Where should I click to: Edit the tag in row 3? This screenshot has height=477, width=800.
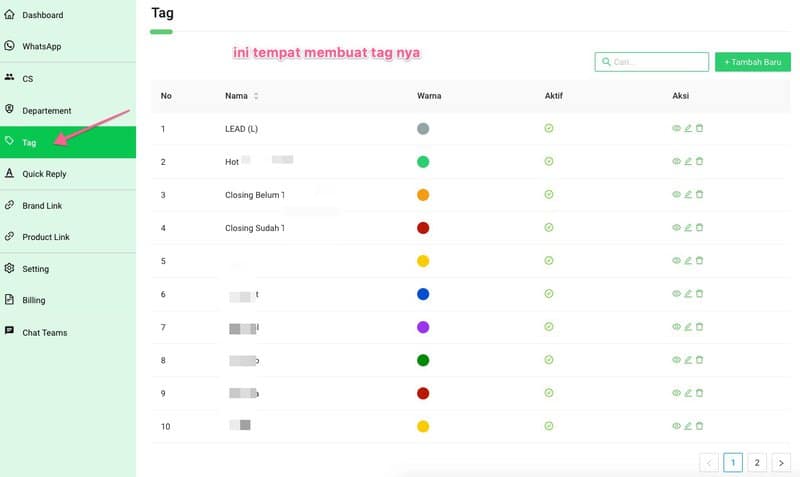click(x=688, y=194)
